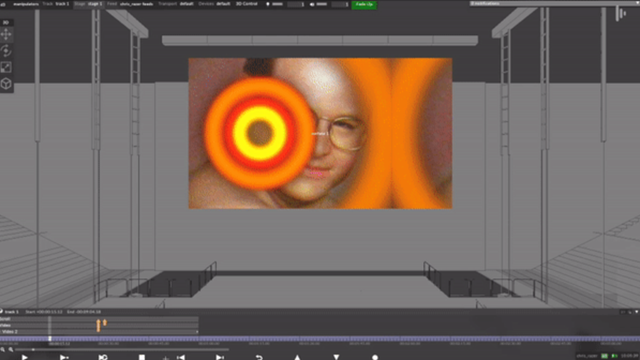Click the green Fade Up button

coord(364,4)
